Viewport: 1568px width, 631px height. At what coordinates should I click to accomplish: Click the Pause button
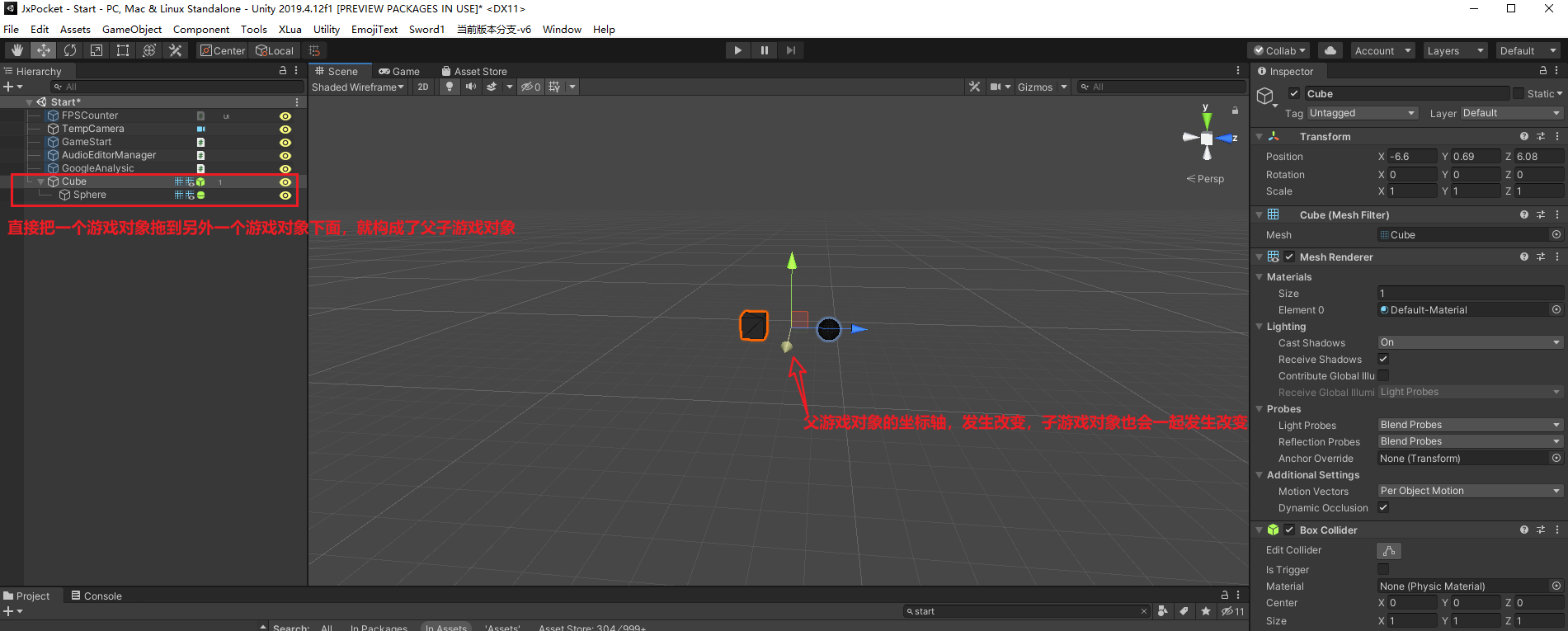pyautogui.click(x=765, y=50)
